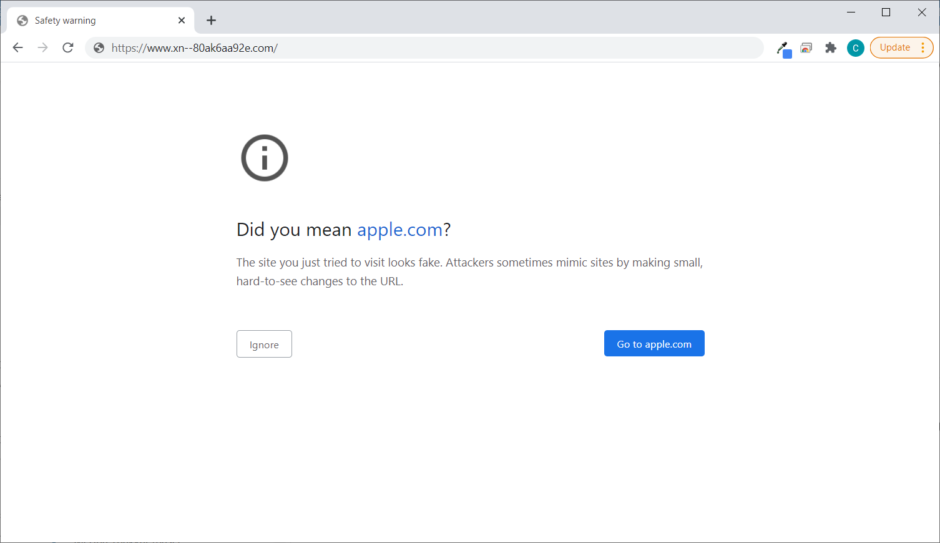Open the color picker eyedropper extension
Image resolution: width=940 pixels, height=543 pixels.
(784, 48)
